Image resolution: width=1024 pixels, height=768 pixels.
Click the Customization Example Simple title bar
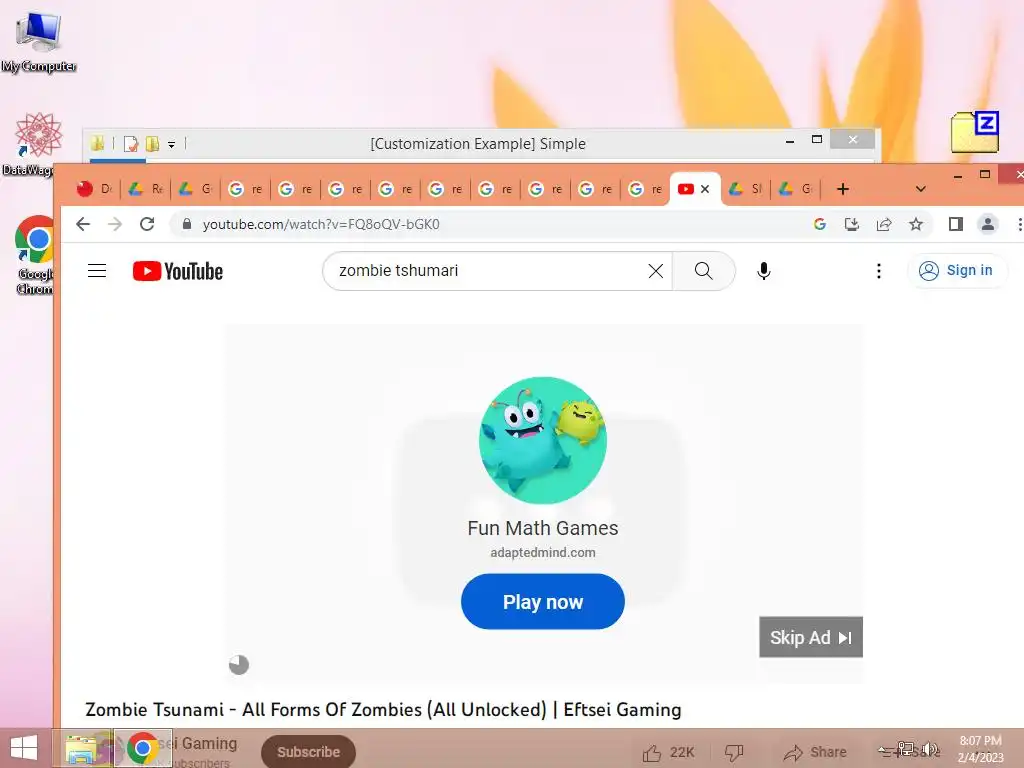point(477,144)
